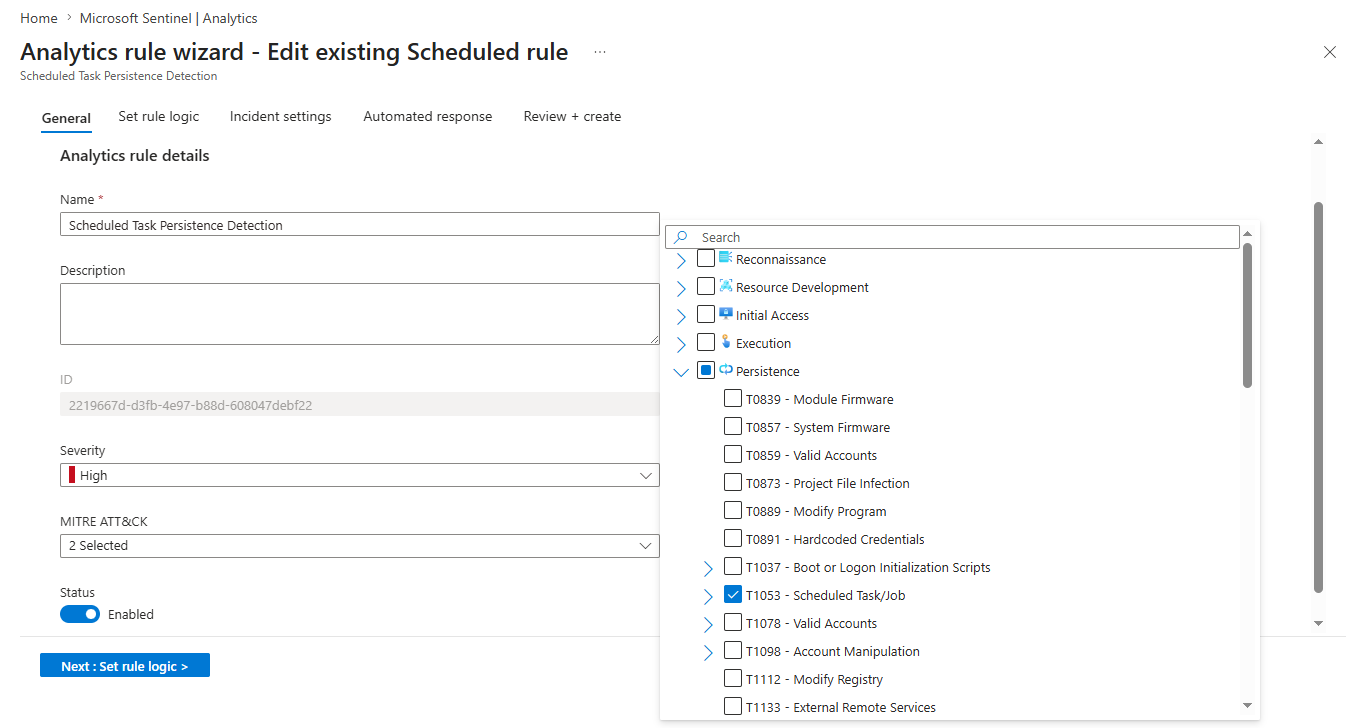The width and height of the screenshot is (1366, 728).
Task: Go to Home breadcrumb link
Action: coord(39,18)
